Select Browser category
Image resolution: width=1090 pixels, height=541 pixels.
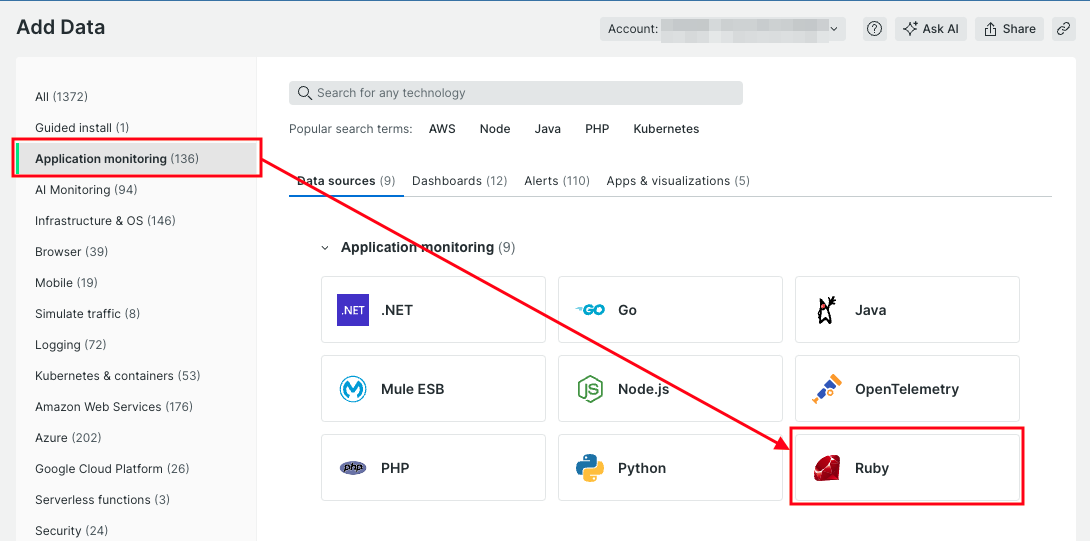(x=72, y=252)
